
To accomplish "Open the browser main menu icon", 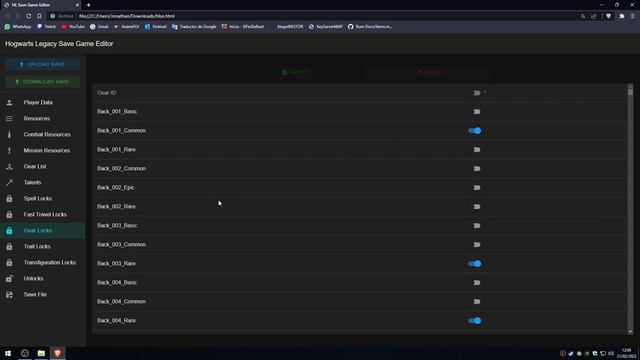I will click(633, 16).
